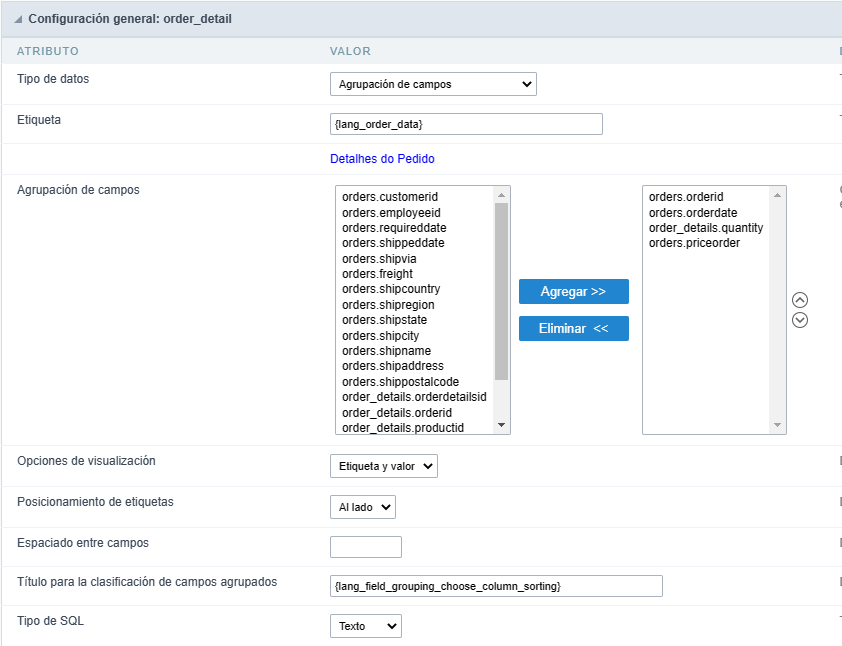Viewport: 842px width, 646px height.
Task: Click the available fields list scrollbar
Action: click(x=501, y=290)
